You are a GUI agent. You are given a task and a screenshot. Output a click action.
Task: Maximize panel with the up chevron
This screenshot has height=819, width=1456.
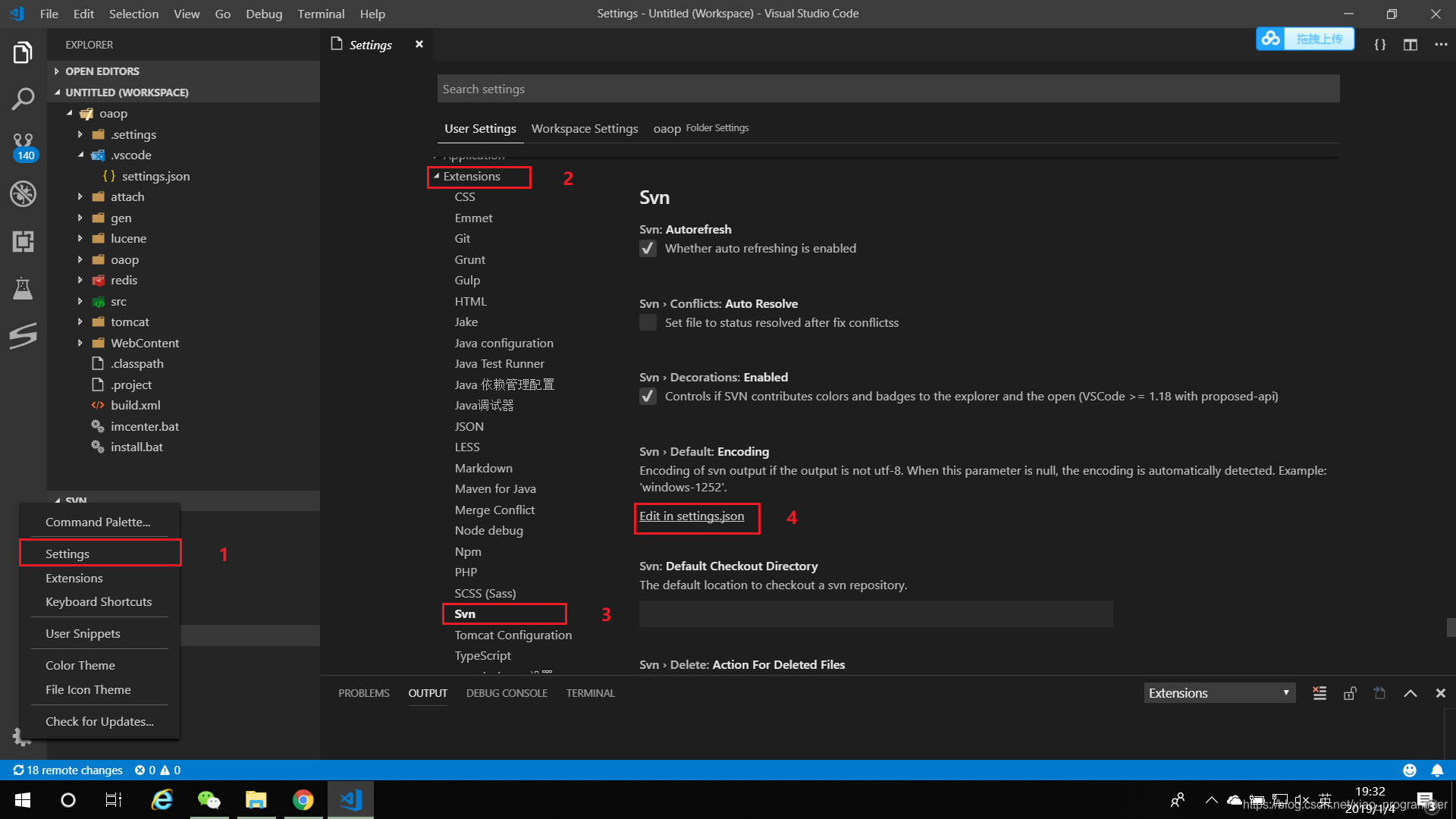coord(1410,693)
